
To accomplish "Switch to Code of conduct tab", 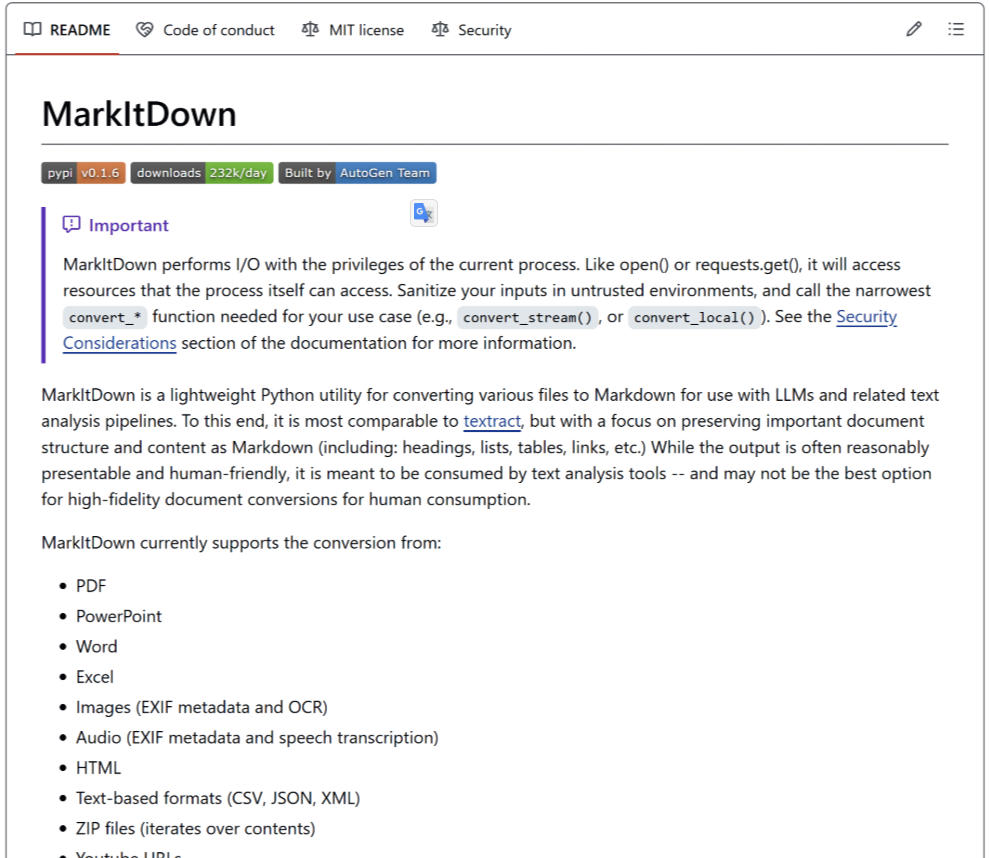I will pyautogui.click(x=206, y=30).
